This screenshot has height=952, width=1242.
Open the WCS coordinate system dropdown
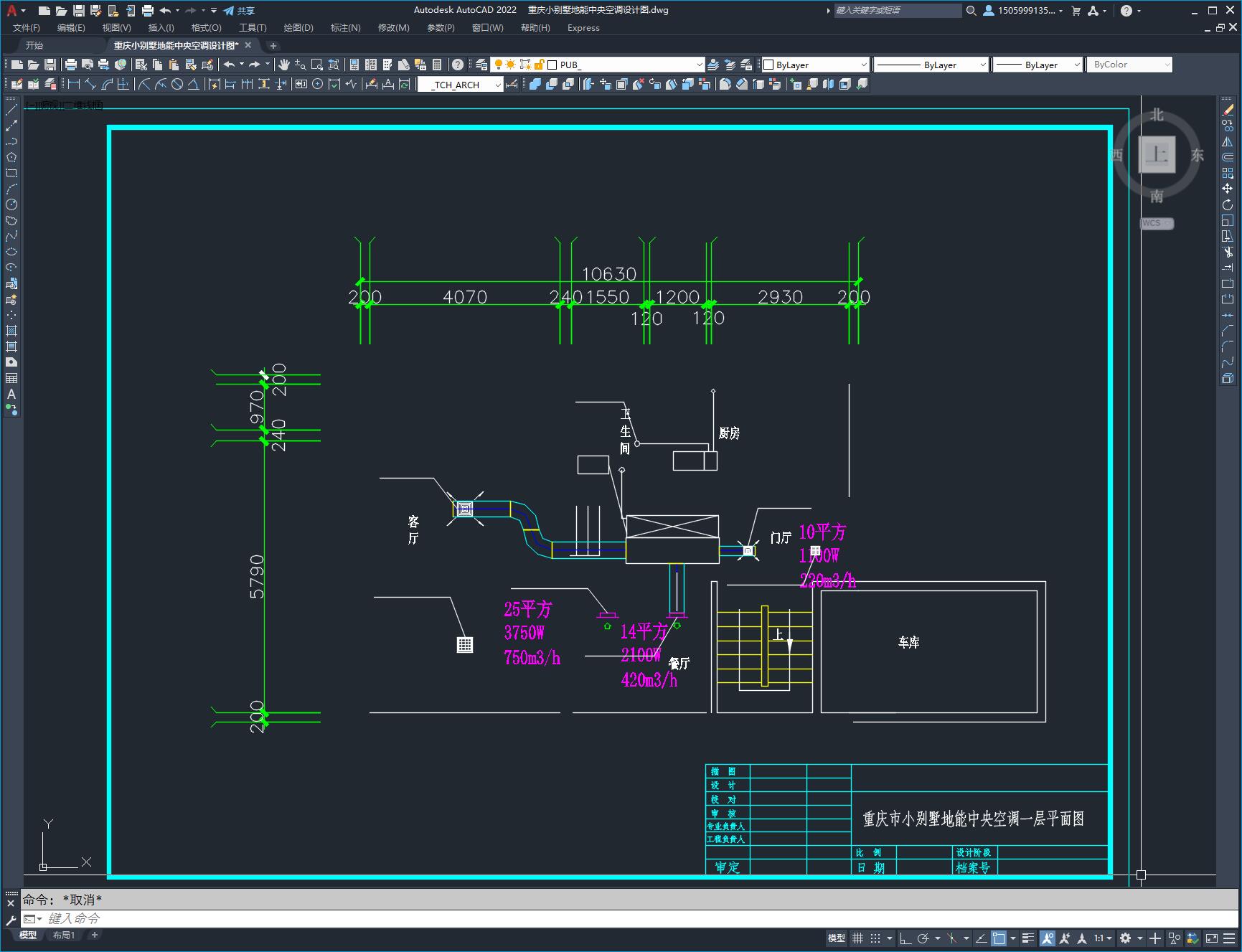pos(1157,223)
